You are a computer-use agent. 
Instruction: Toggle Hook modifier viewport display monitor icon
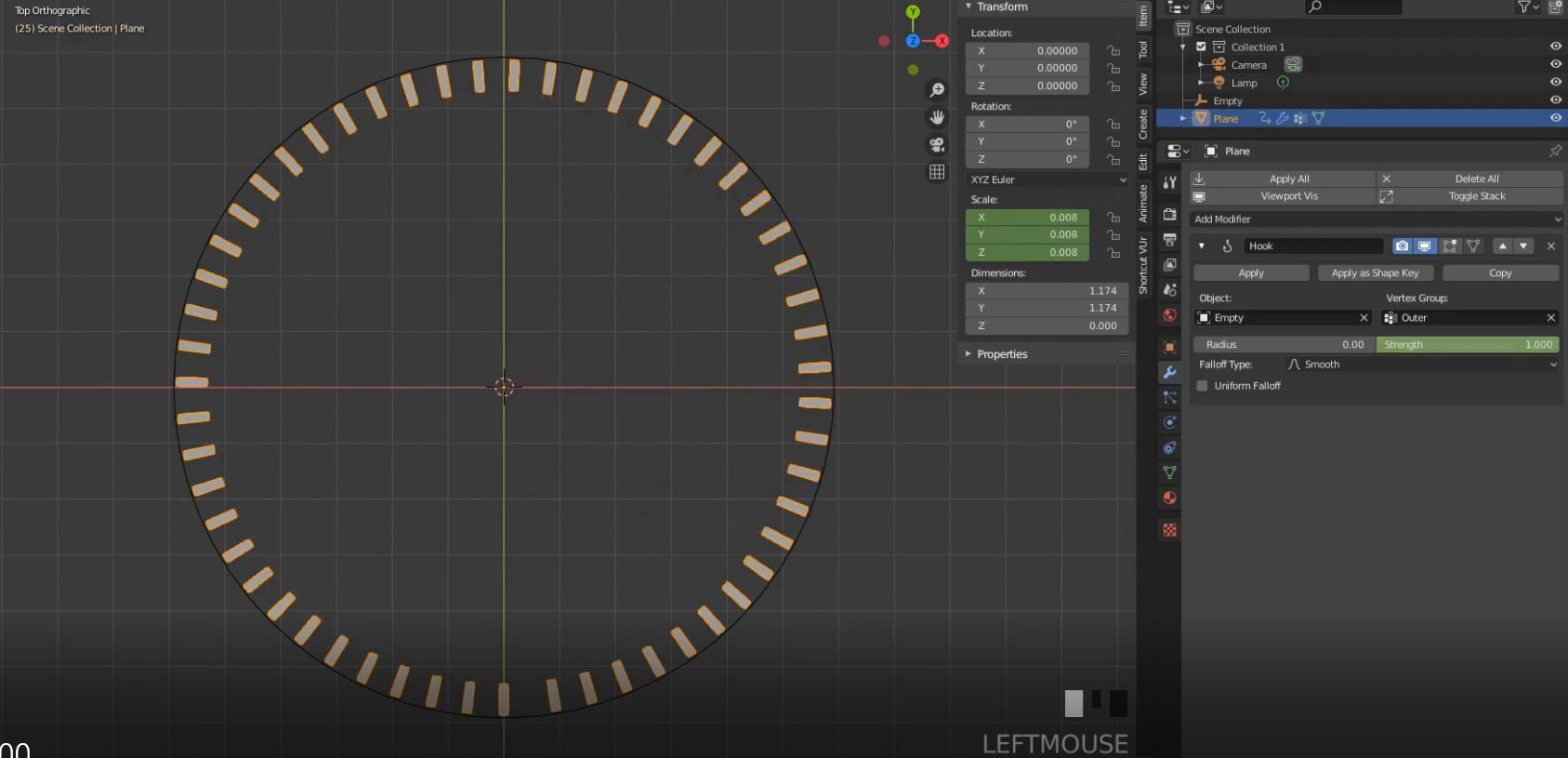tap(1425, 246)
